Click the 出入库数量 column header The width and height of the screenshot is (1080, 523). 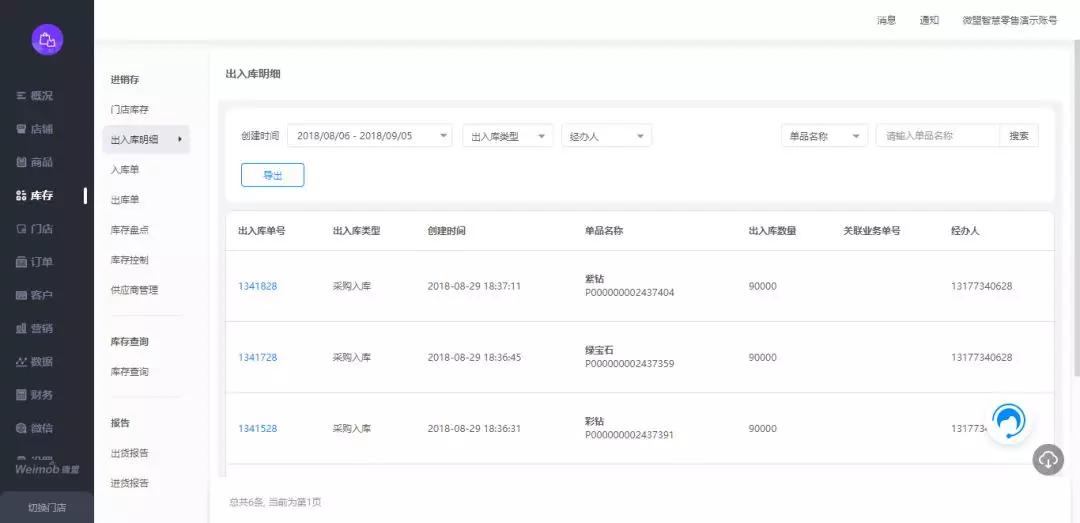coord(772,231)
